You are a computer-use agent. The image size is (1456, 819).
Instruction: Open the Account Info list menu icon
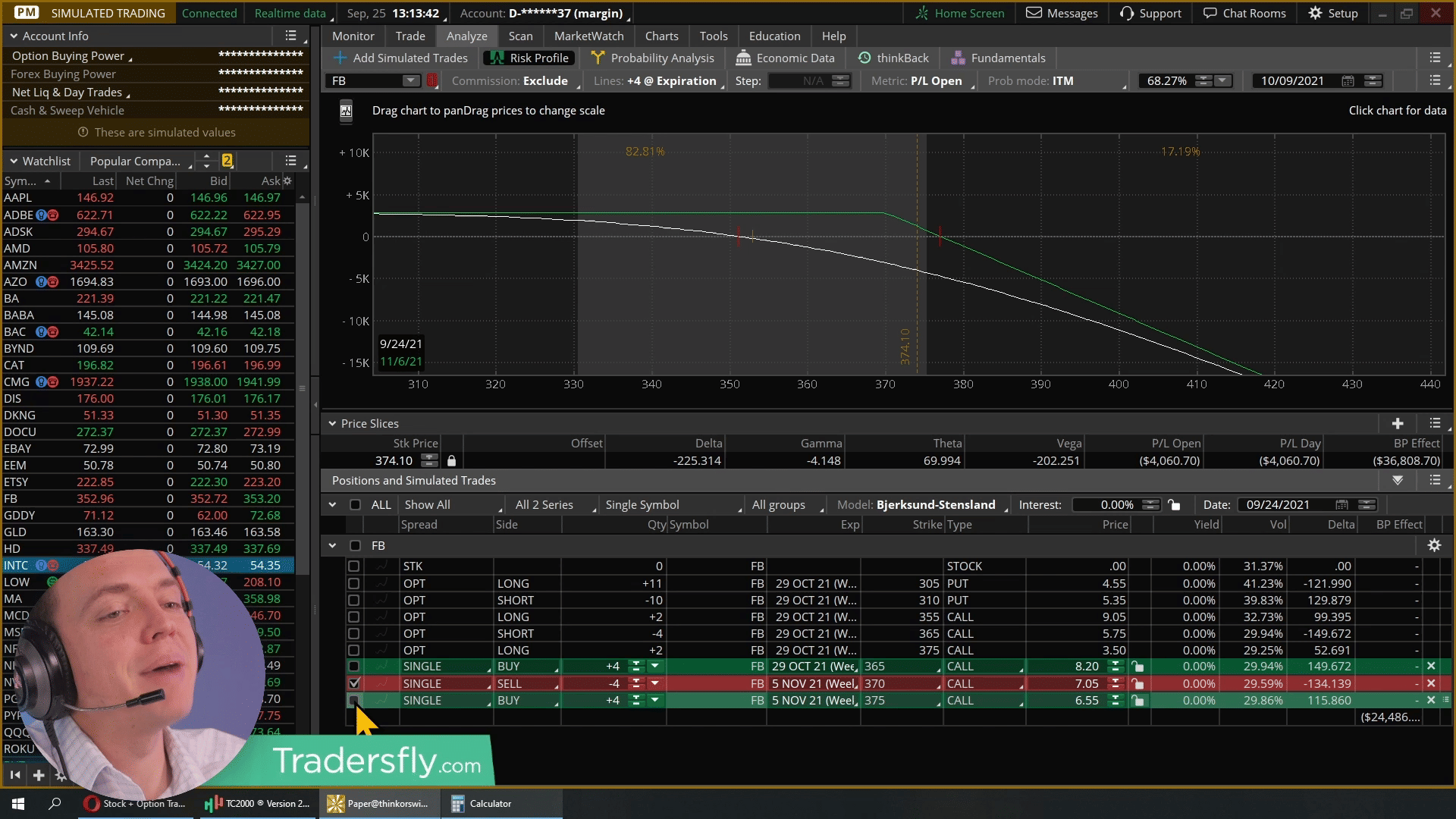(x=290, y=36)
